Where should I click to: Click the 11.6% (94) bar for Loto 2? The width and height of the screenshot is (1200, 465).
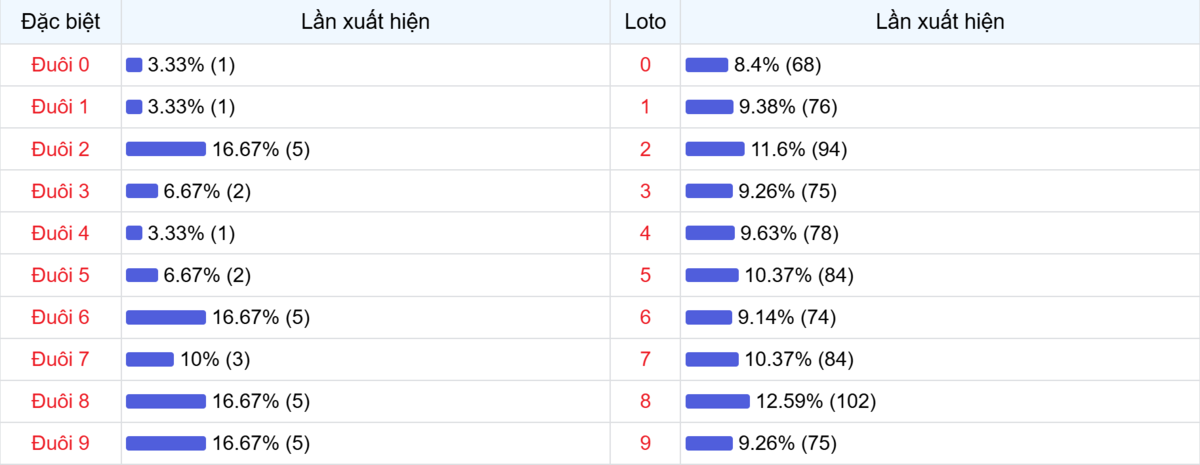[714, 149]
